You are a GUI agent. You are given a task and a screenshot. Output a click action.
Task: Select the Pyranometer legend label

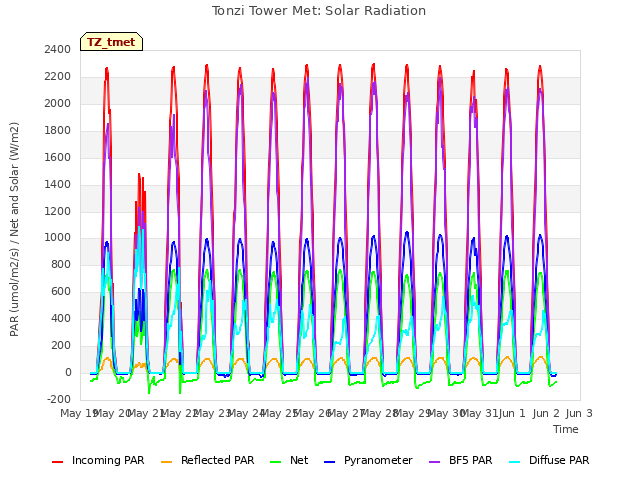tap(378, 460)
